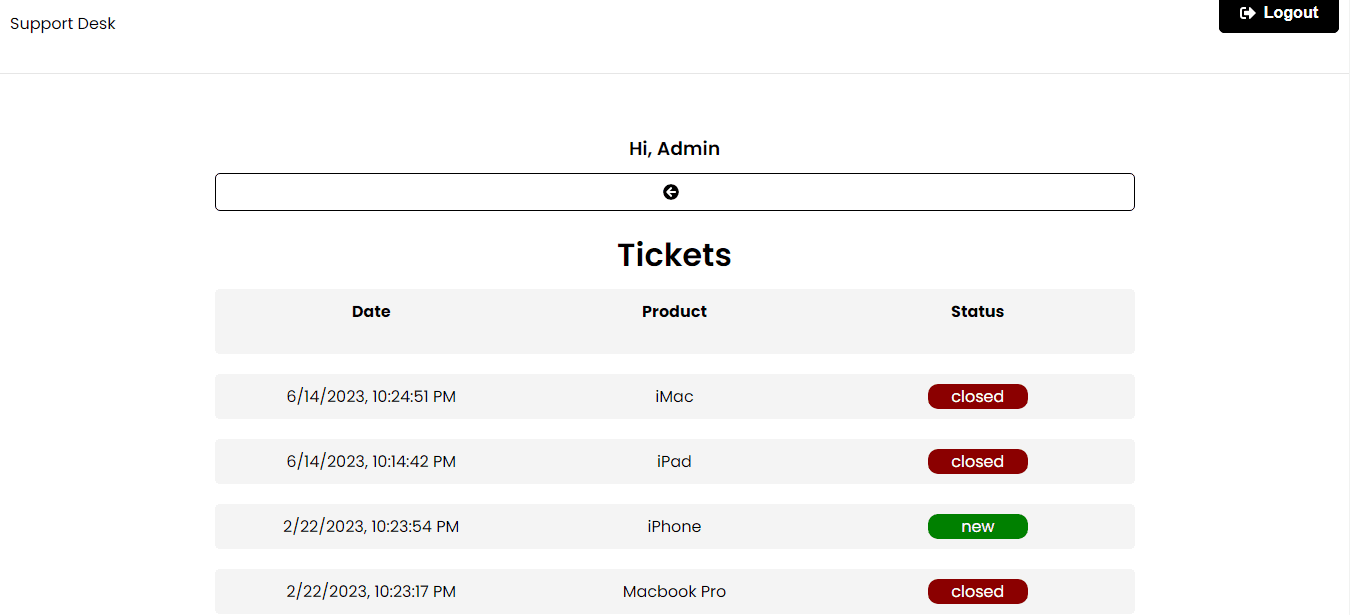Select the Macbook Pro product name
The width and height of the screenshot is (1350, 615).
coord(674,592)
